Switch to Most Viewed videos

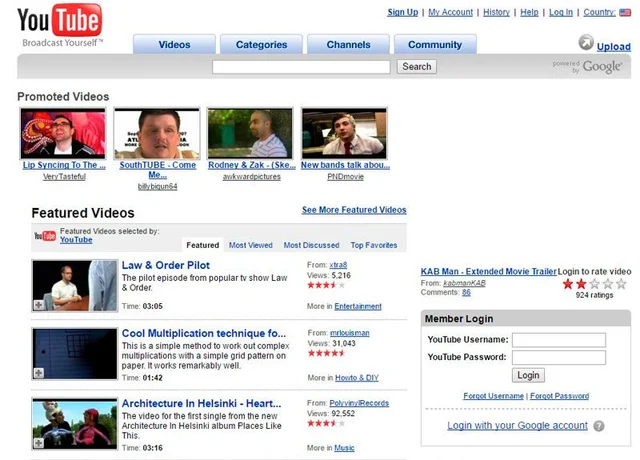251,245
